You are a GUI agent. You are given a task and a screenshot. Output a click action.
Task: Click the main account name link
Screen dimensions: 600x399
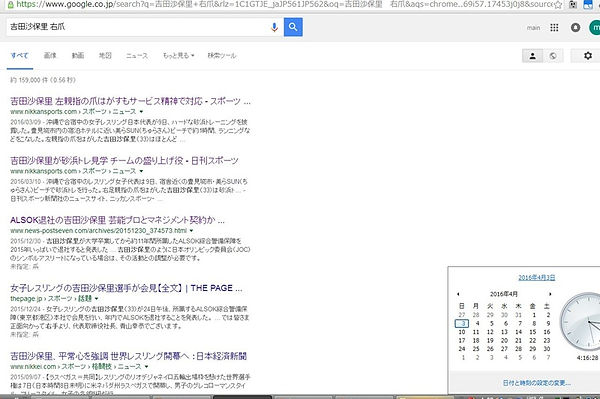tap(533, 28)
